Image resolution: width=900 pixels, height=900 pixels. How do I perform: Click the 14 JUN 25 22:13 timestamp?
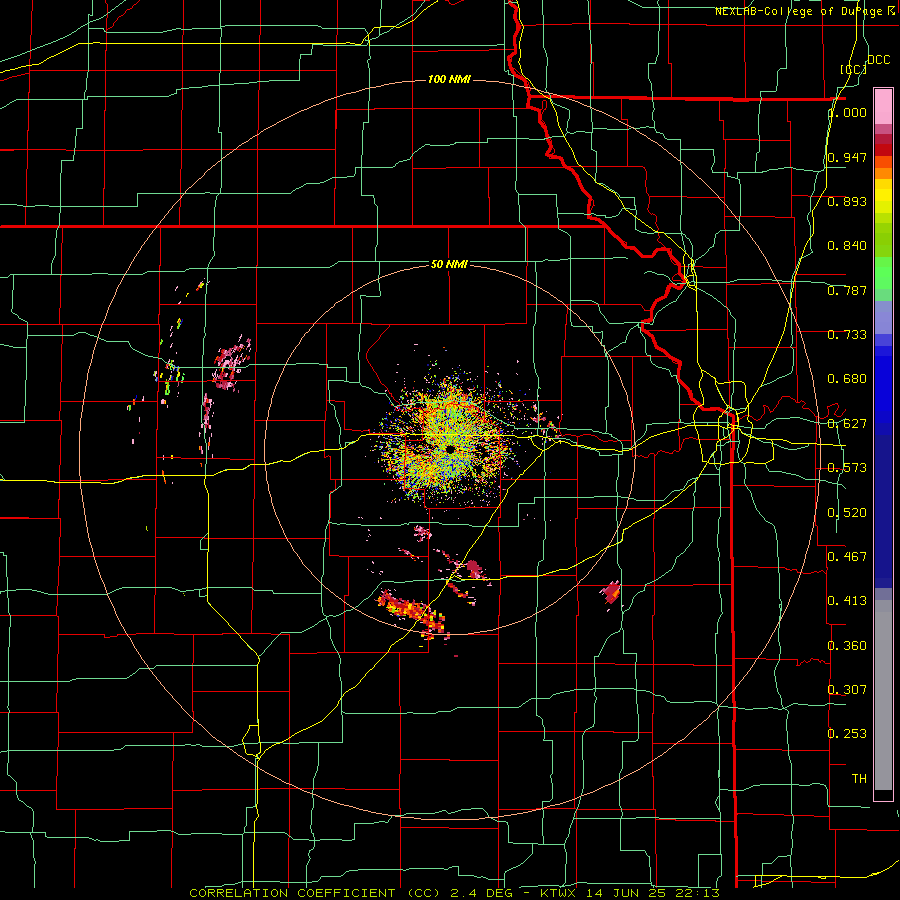(653, 893)
